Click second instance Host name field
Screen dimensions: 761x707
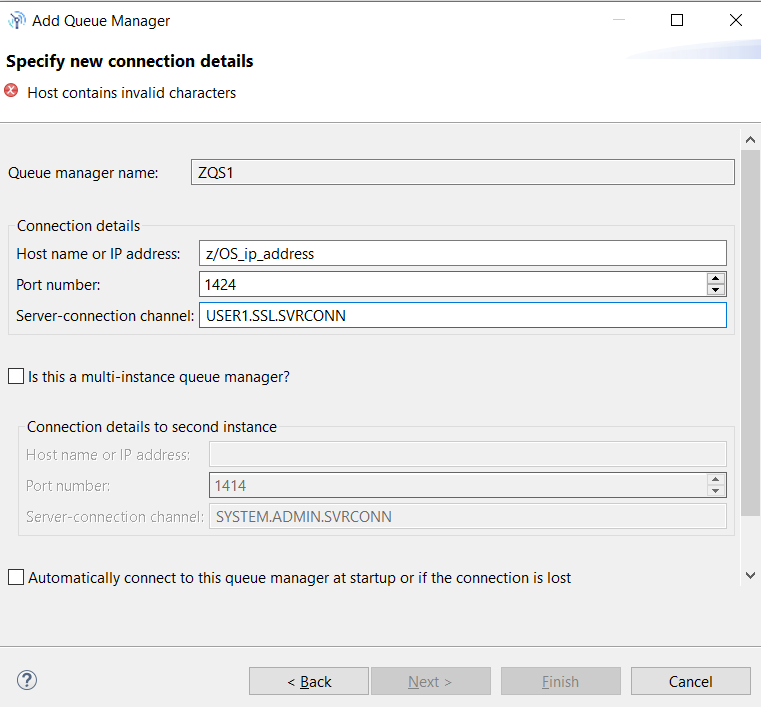tap(468, 454)
